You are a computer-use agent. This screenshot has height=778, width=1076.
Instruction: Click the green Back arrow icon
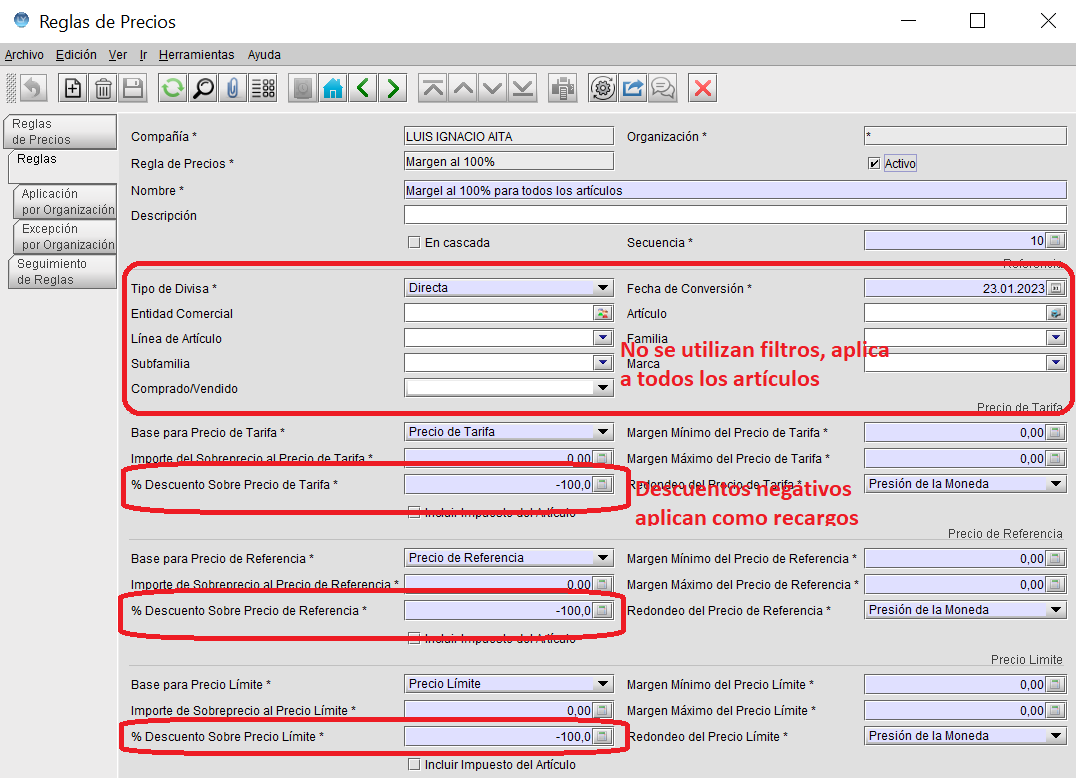coord(363,88)
